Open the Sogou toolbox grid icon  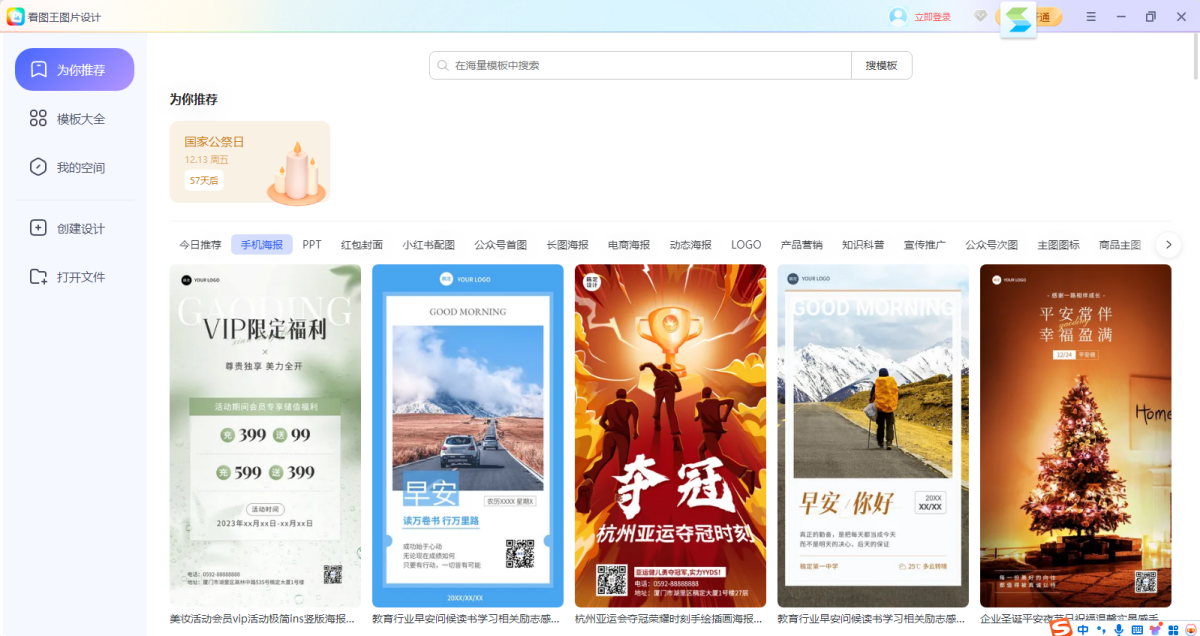[x=1173, y=629]
